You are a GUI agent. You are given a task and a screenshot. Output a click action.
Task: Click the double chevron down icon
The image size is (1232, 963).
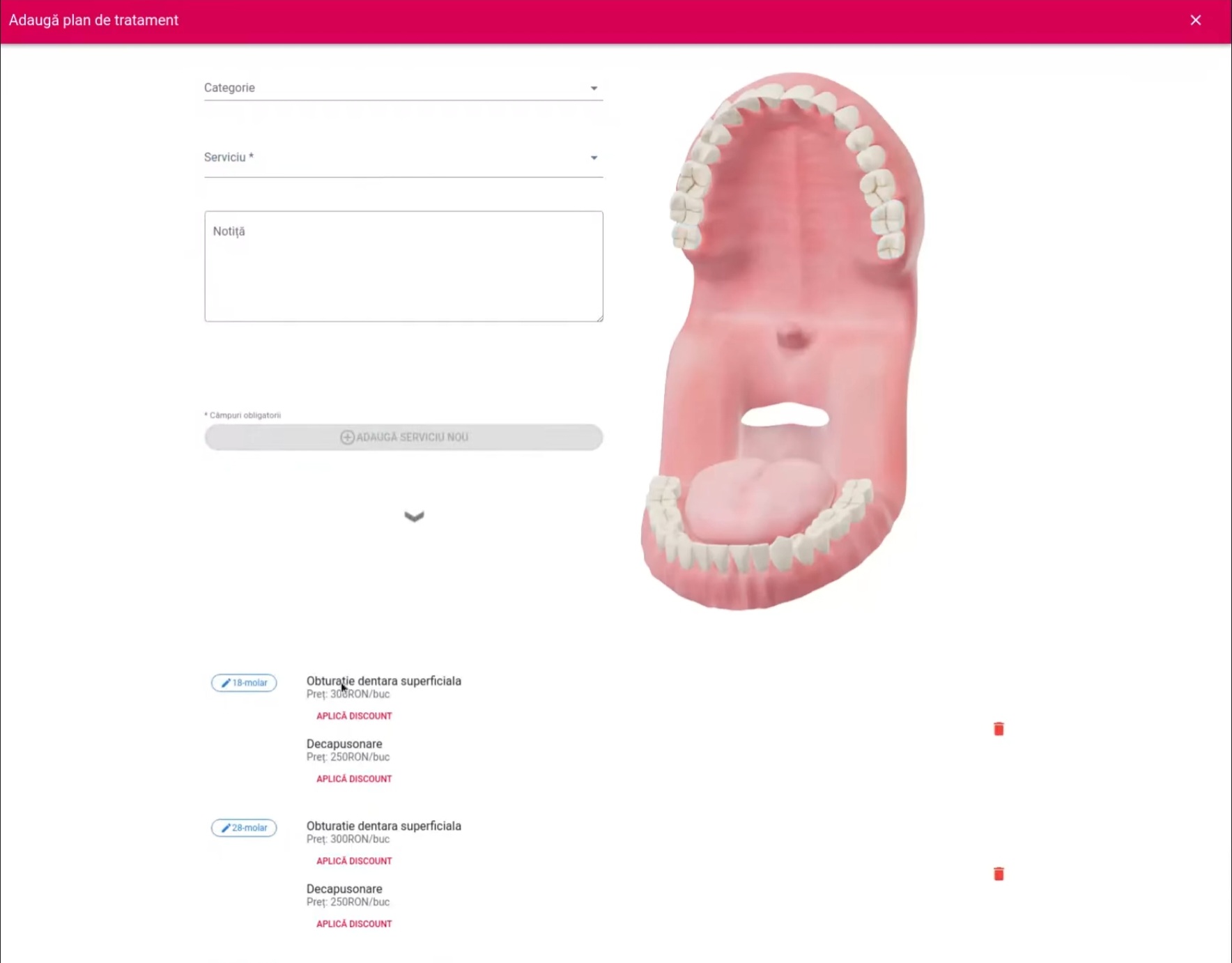pyautogui.click(x=414, y=516)
